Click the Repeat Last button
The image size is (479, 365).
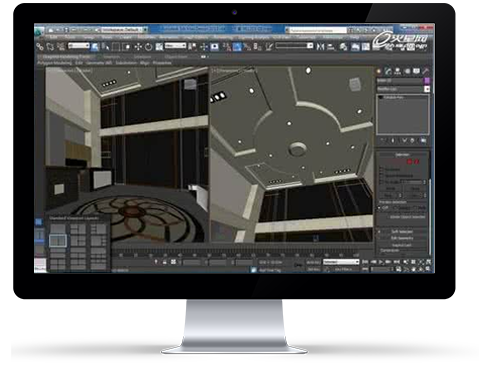(402, 245)
